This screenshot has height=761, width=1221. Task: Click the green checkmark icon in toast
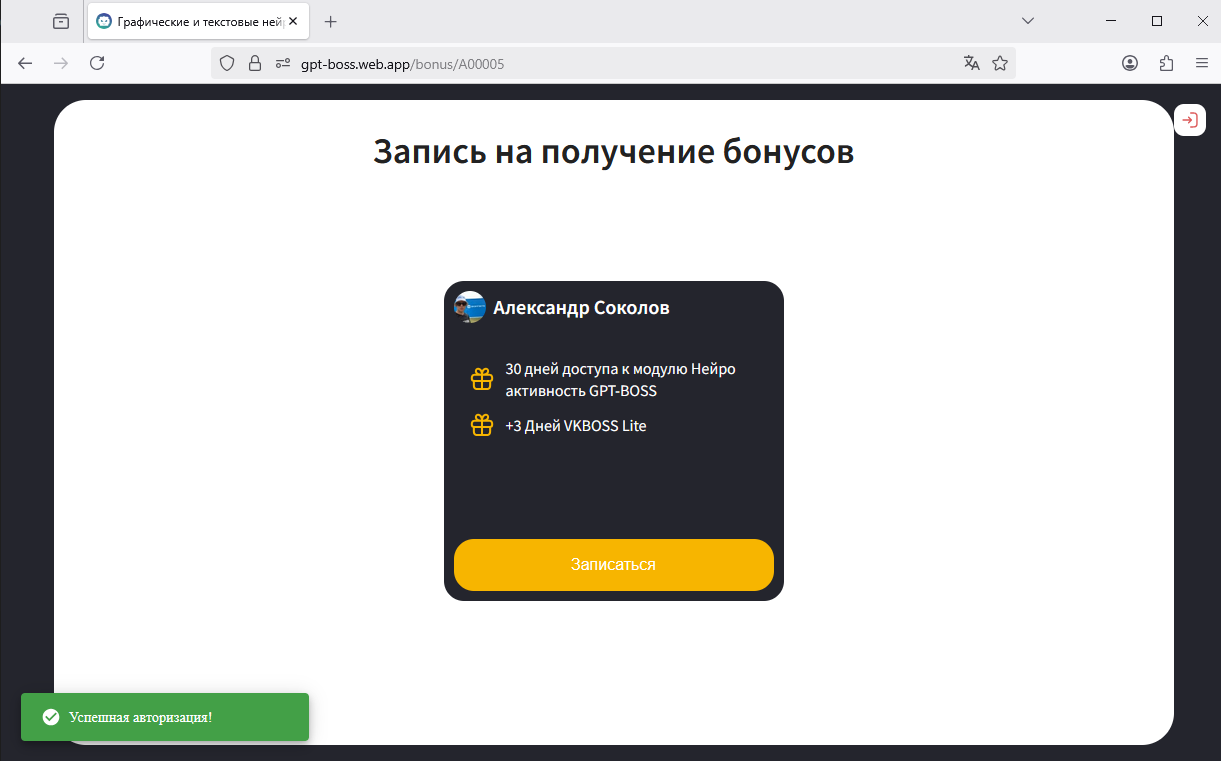pyautogui.click(x=50, y=717)
